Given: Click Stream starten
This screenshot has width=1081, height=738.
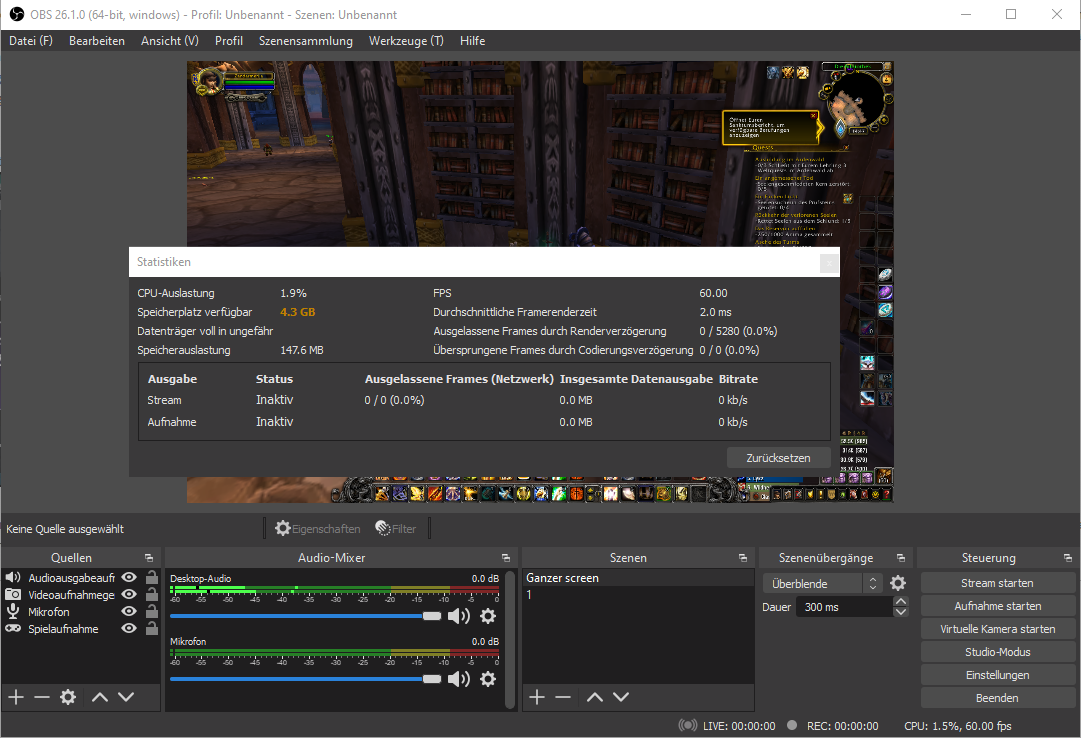Looking at the screenshot, I should tap(997, 584).
